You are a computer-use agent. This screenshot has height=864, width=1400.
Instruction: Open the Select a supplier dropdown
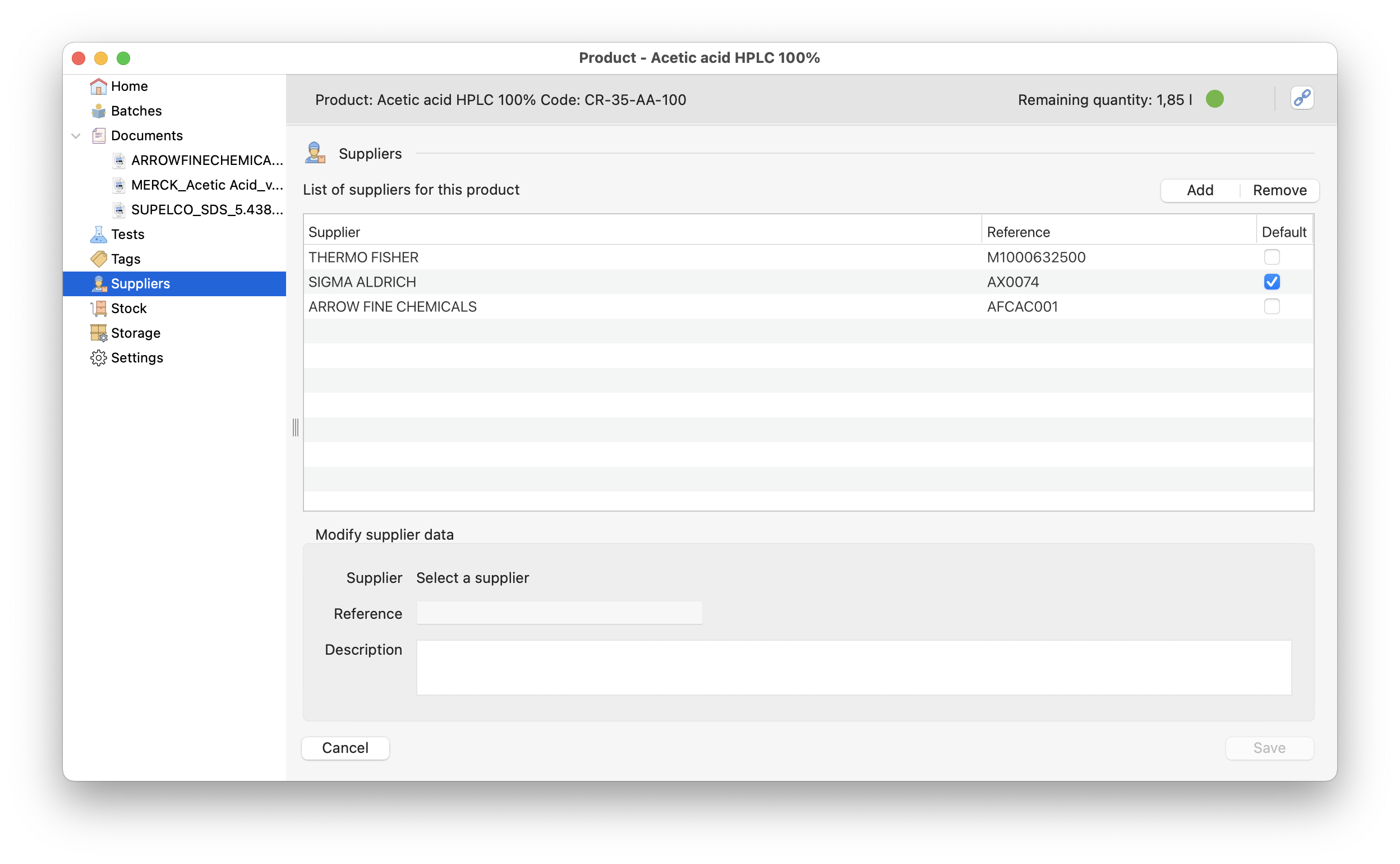click(x=472, y=578)
